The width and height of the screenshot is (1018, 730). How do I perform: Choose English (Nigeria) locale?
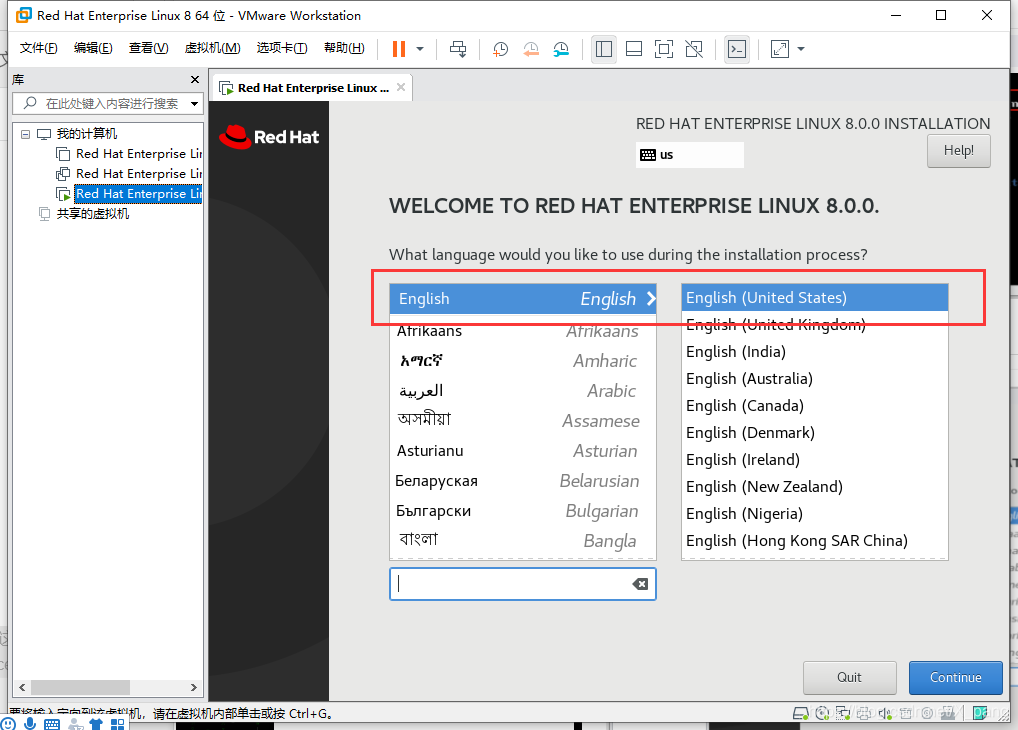[814, 514]
